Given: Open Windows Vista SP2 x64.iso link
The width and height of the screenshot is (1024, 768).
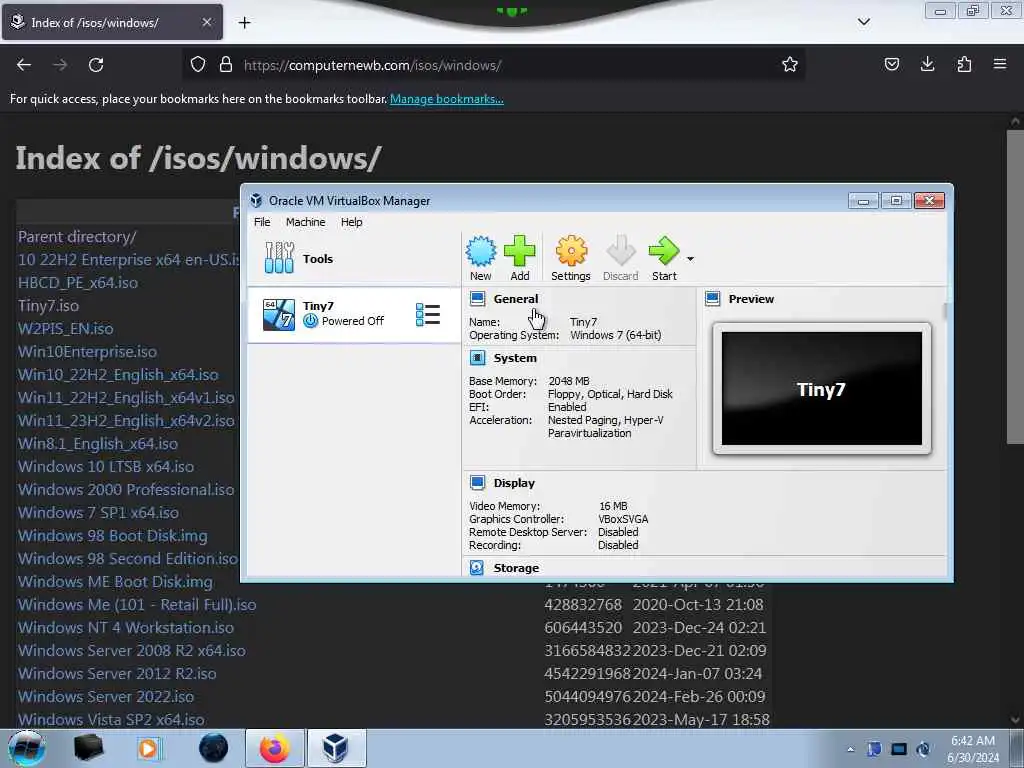Looking at the screenshot, I should [111, 720].
